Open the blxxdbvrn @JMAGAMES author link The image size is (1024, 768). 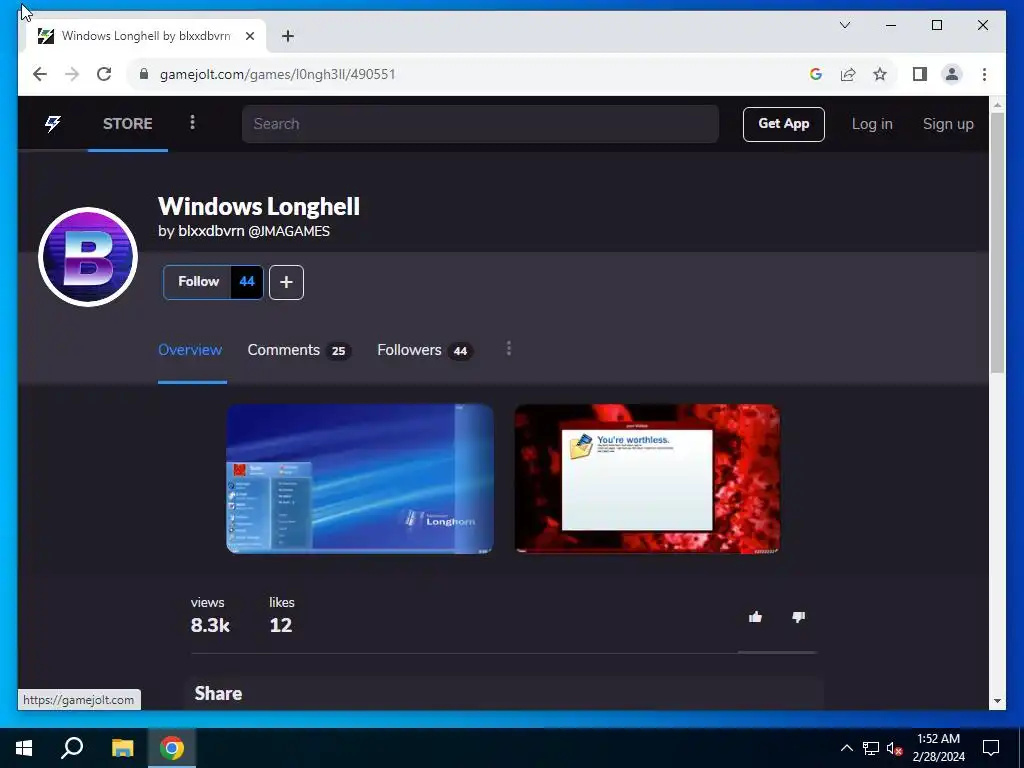click(x=254, y=231)
